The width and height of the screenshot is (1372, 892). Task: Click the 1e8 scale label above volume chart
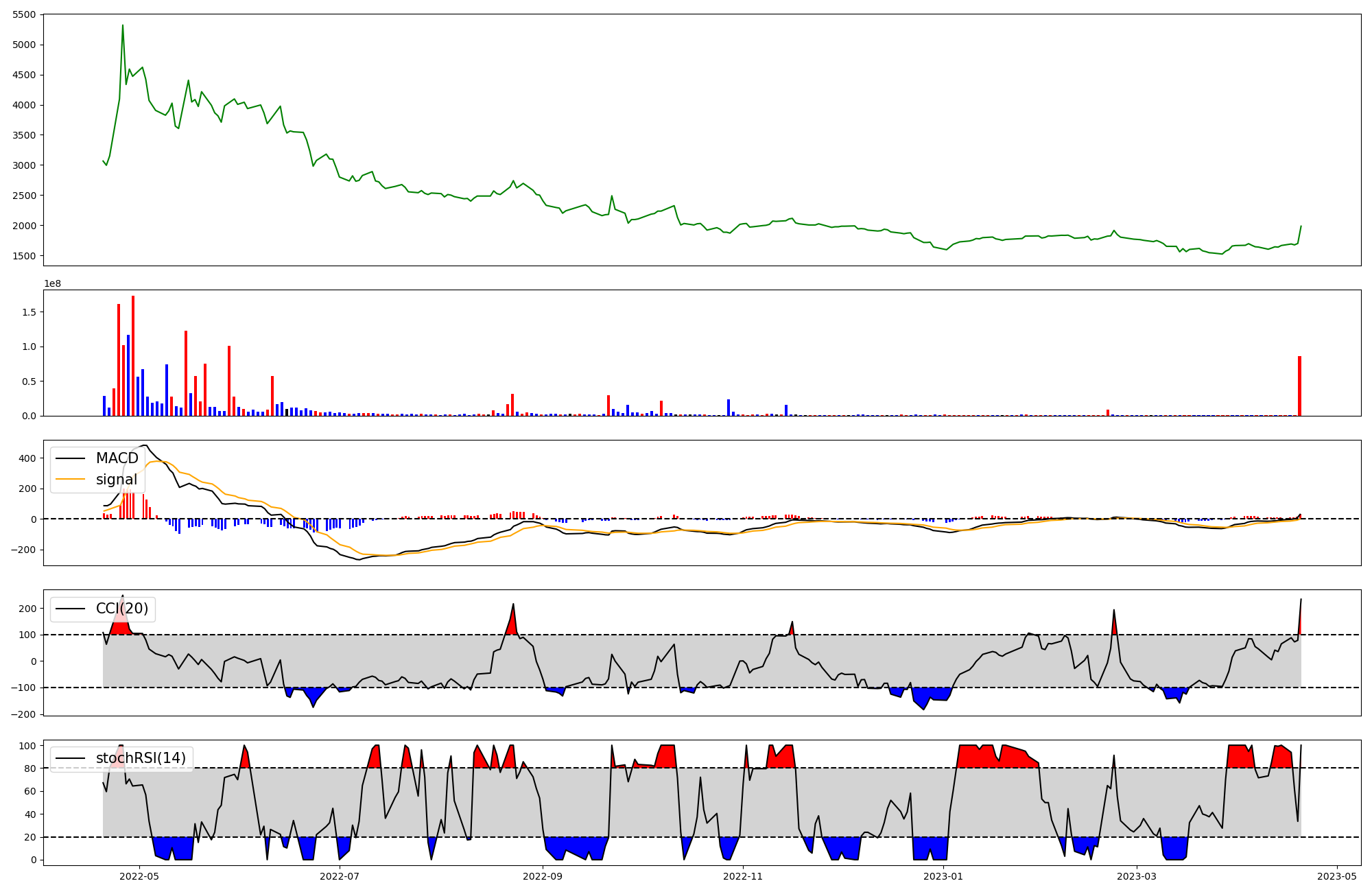52,284
